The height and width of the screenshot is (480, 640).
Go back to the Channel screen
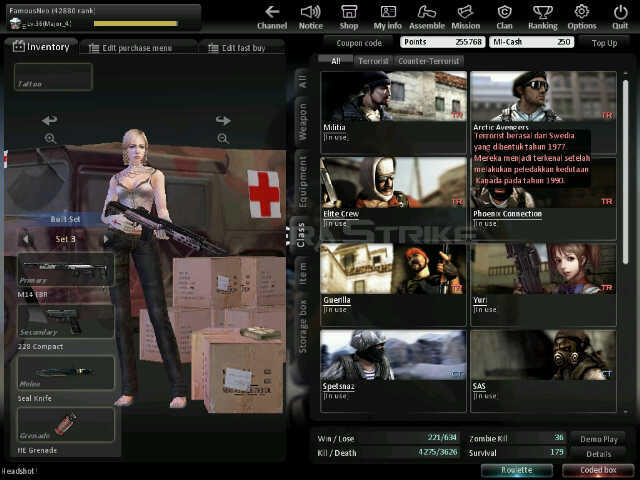click(272, 18)
